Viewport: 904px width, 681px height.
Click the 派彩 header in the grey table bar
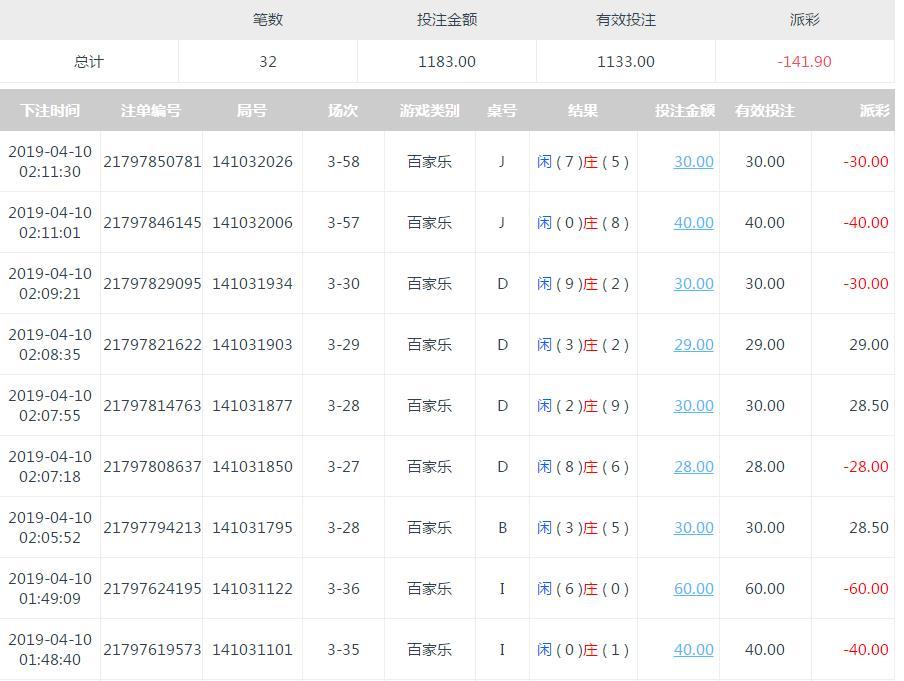[x=875, y=110]
